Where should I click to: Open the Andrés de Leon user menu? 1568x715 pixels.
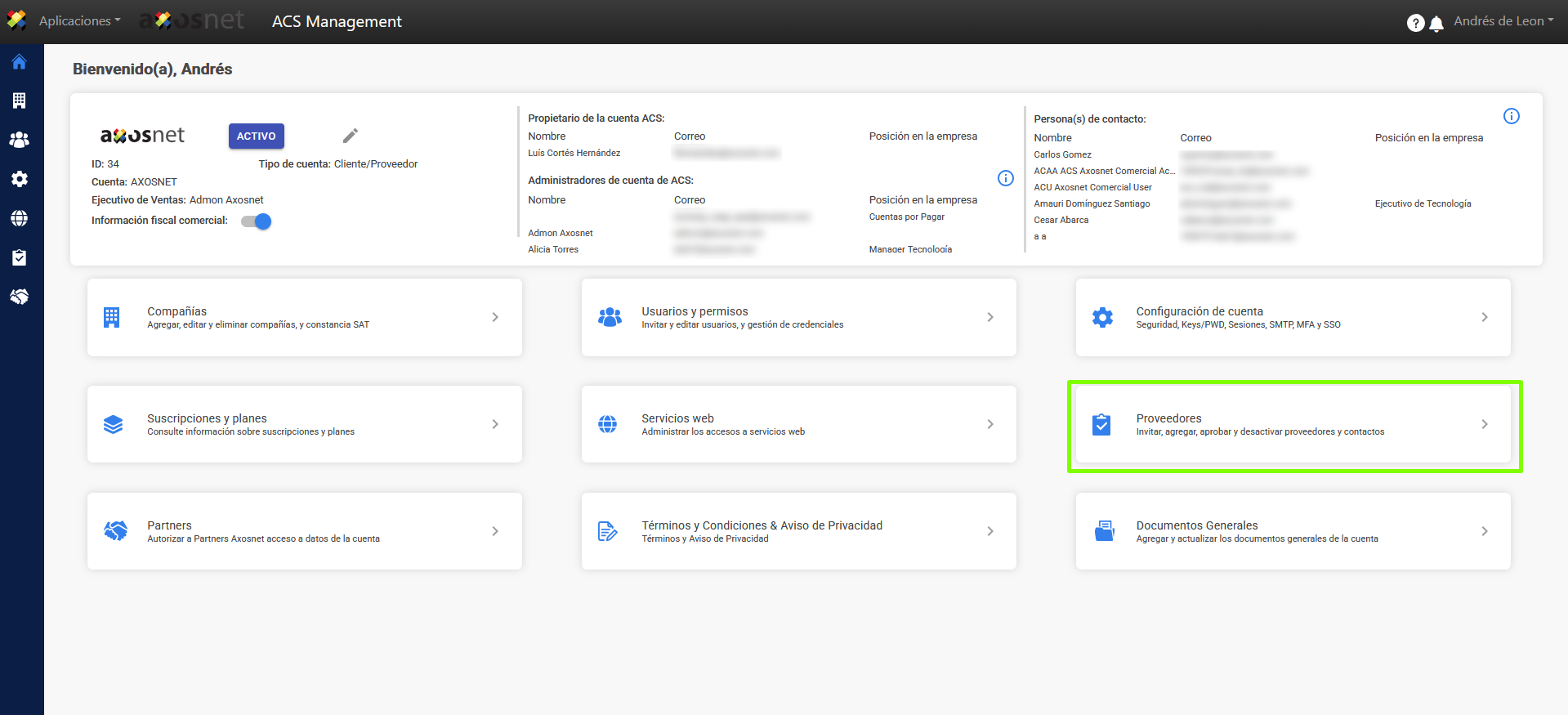1503,21
